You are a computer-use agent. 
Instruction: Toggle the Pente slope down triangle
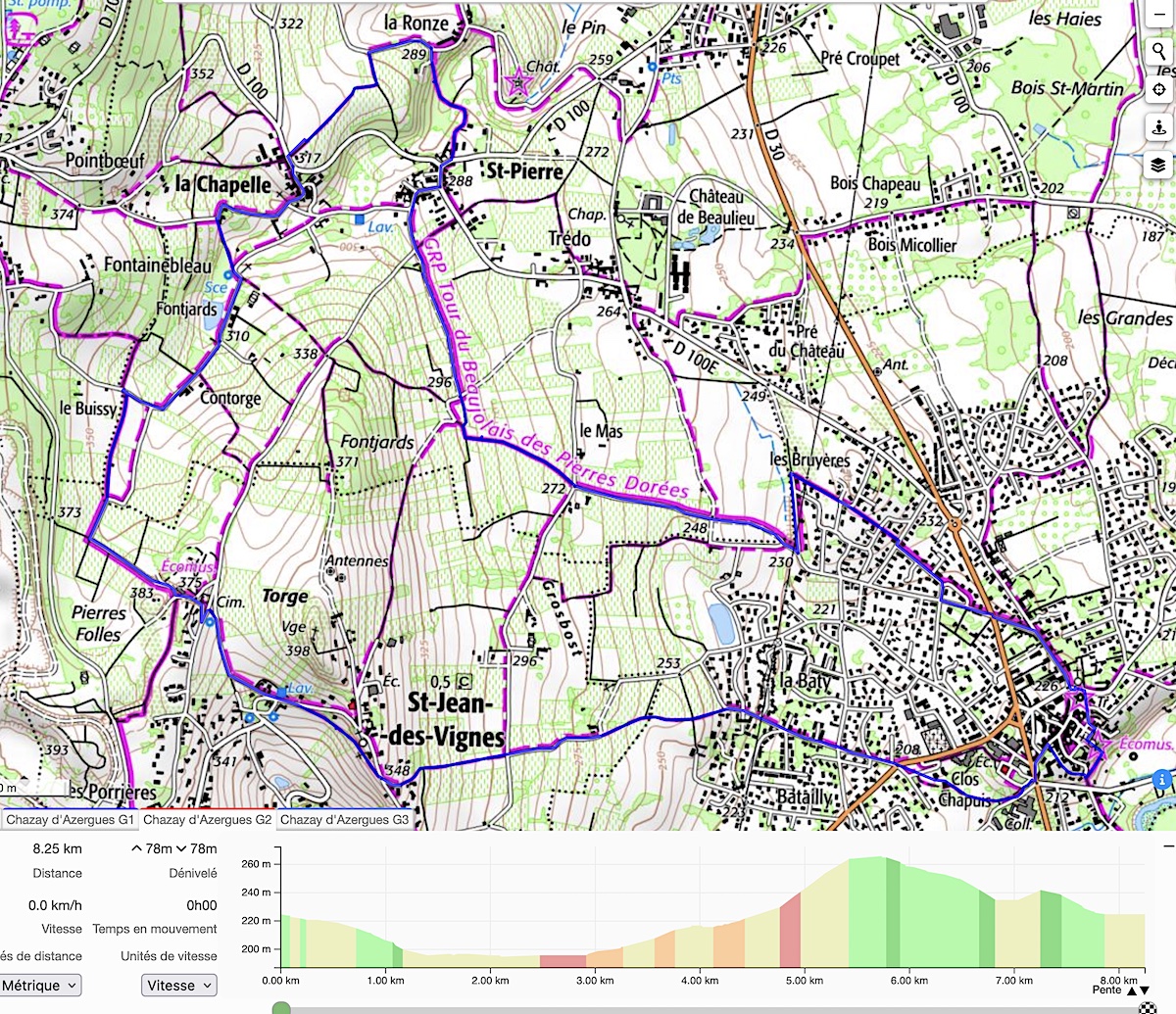(x=1144, y=990)
